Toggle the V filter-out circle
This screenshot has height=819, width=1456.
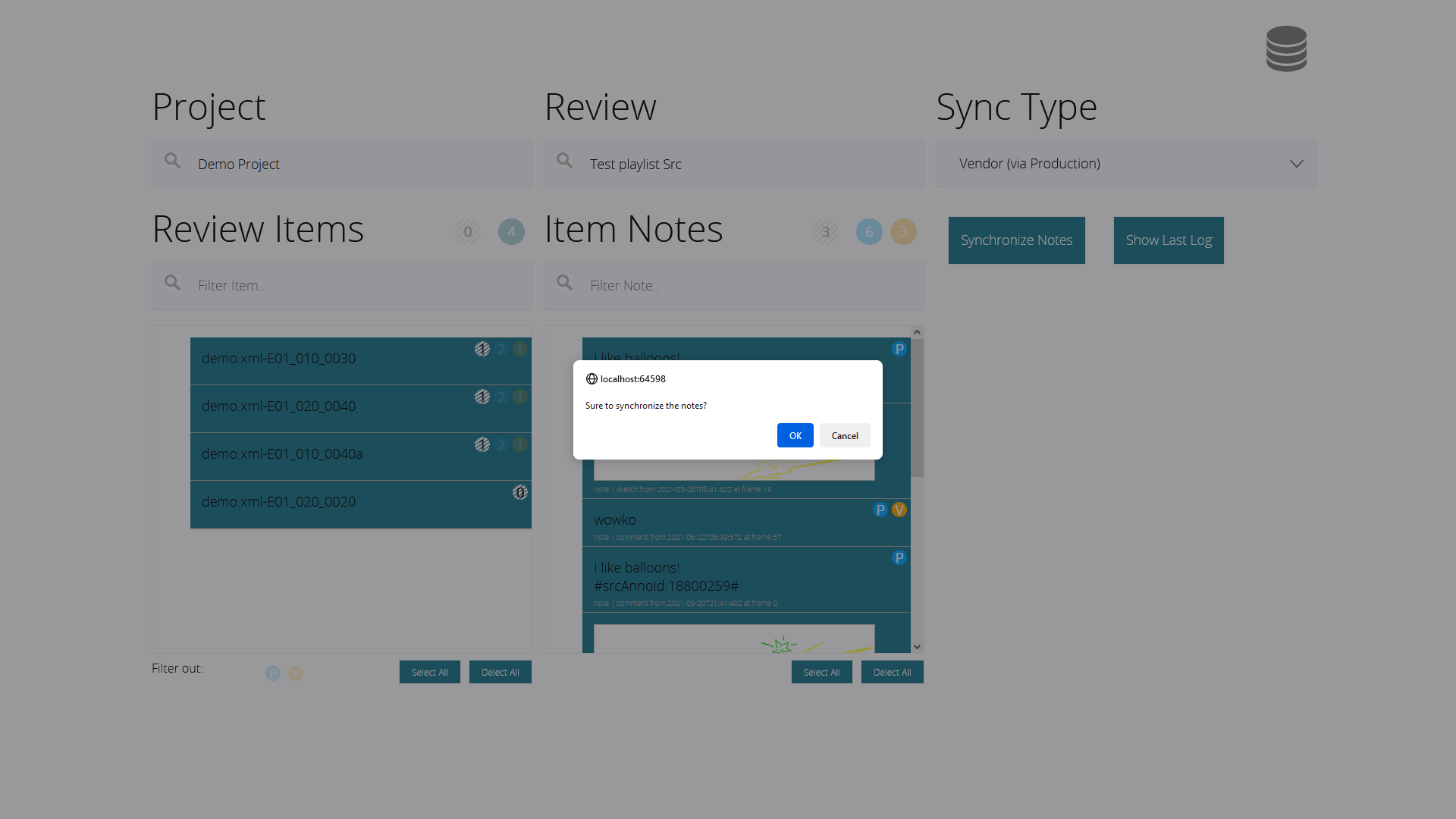pyautogui.click(x=296, y=673)
